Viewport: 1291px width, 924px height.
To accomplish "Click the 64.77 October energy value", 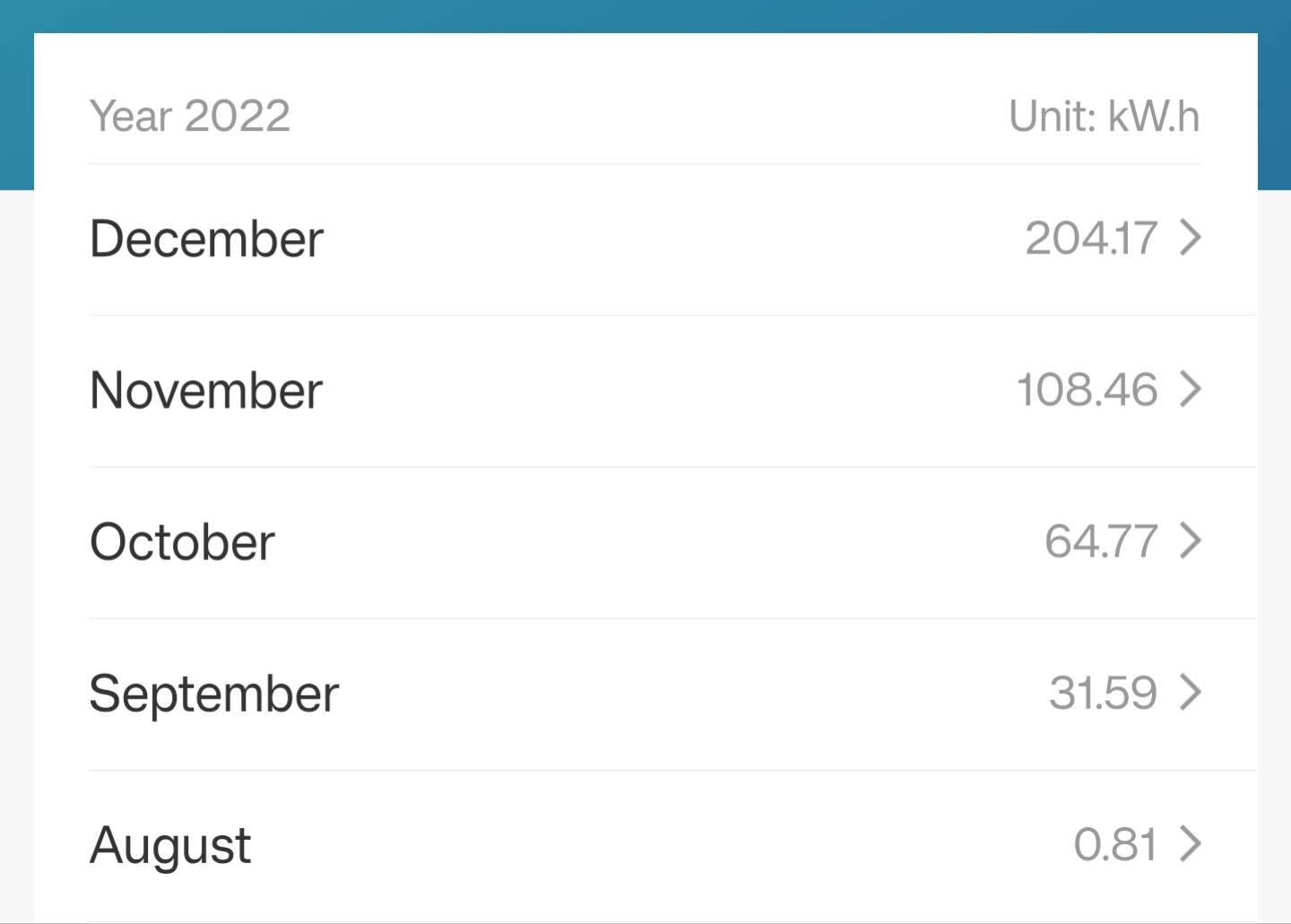I will coord(1101,541).
